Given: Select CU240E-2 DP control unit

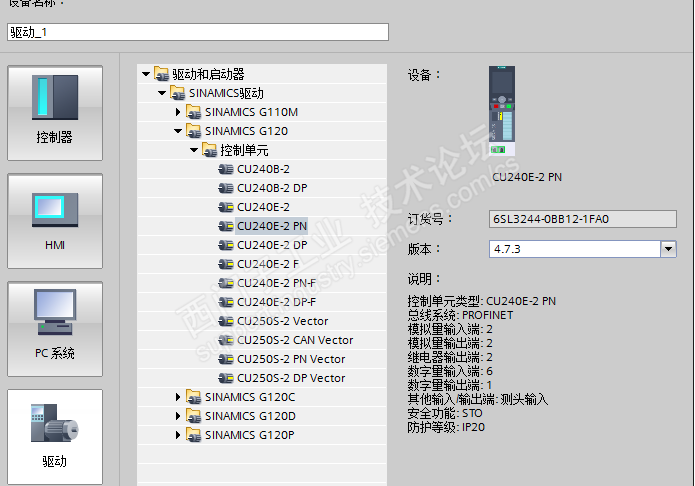Looking at the screenshot, I should point(272,245).
